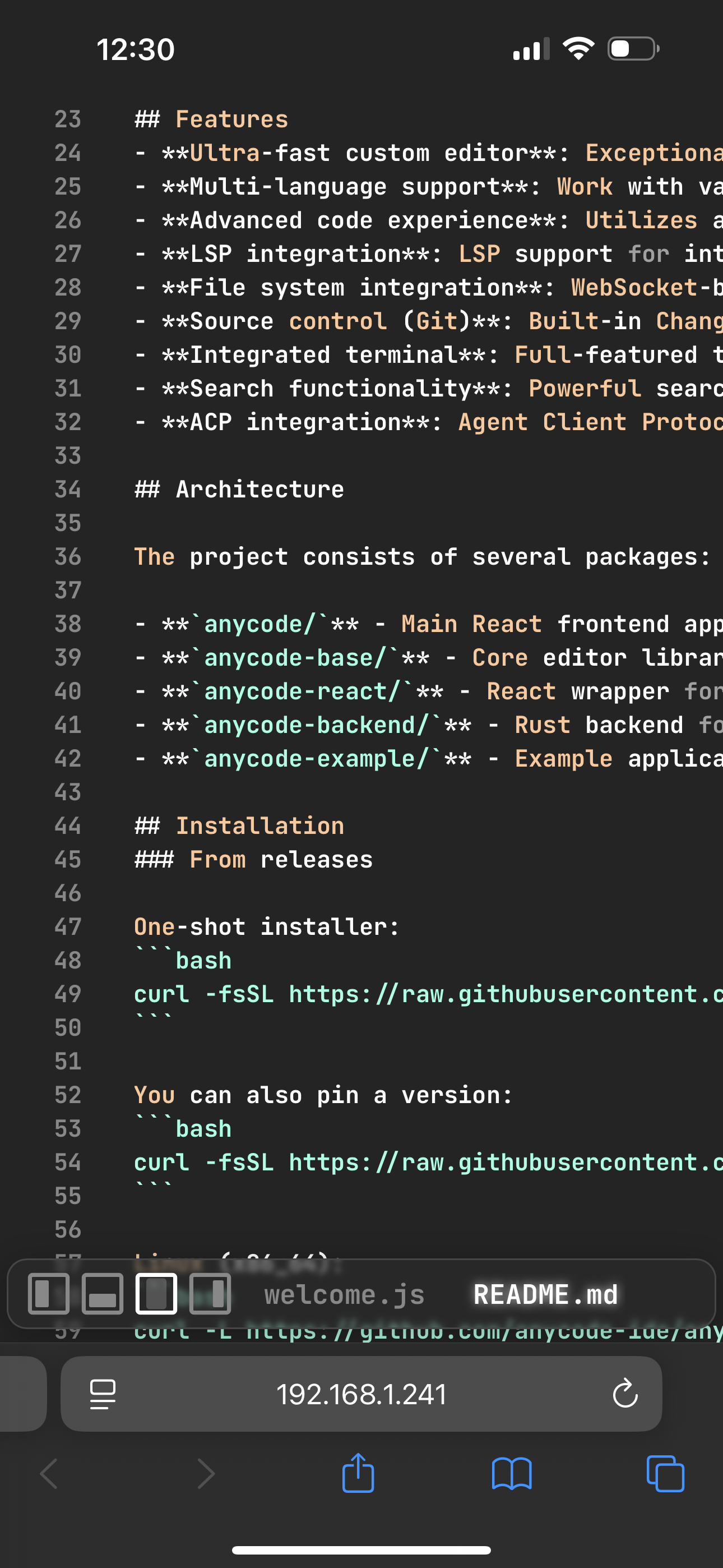Screen dimensions: 723x1568
Task: Click the 'anycode-react/' package line
Action: (x=428, y=691)
